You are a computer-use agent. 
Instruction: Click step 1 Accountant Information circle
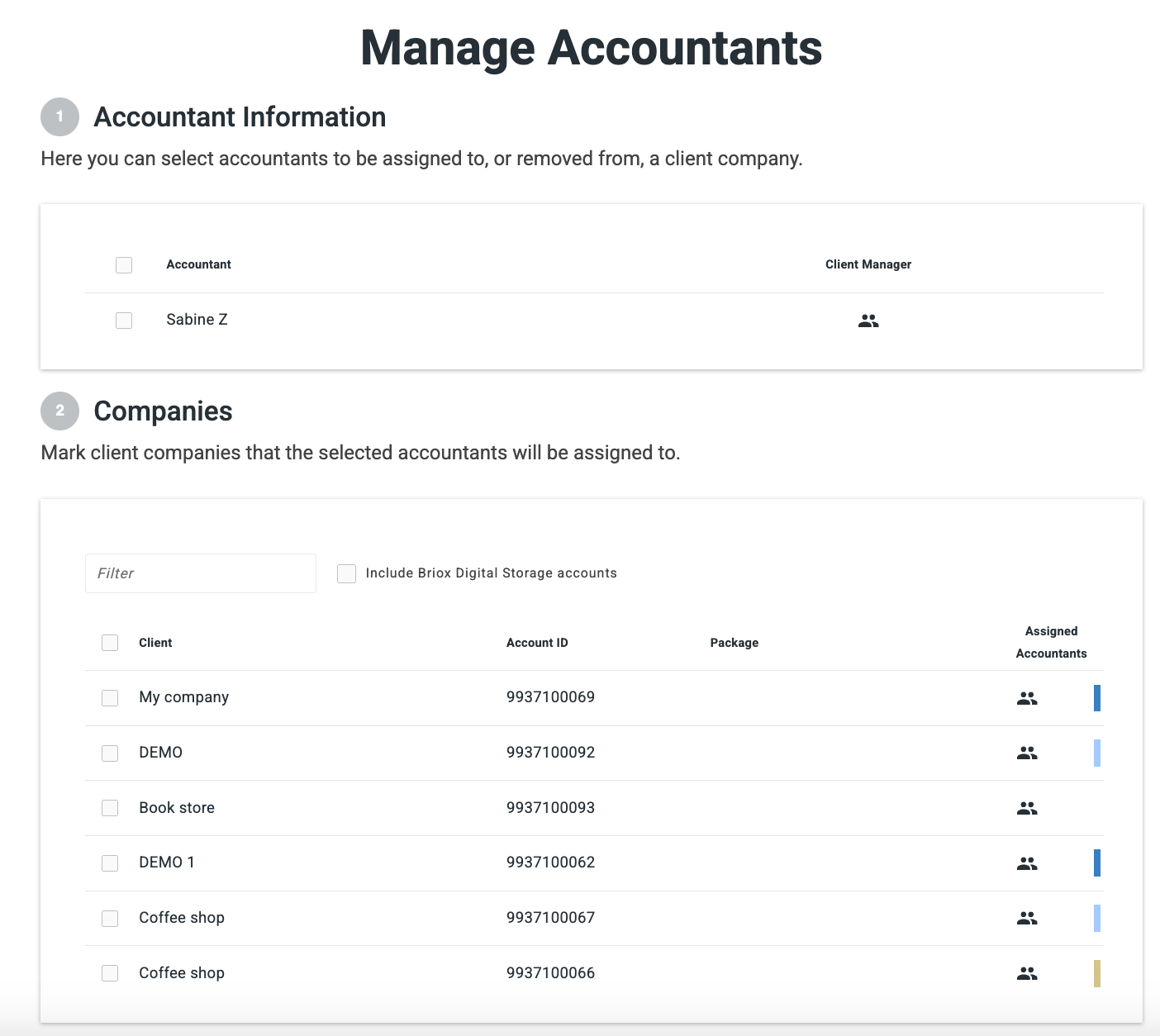pos(59,116)
